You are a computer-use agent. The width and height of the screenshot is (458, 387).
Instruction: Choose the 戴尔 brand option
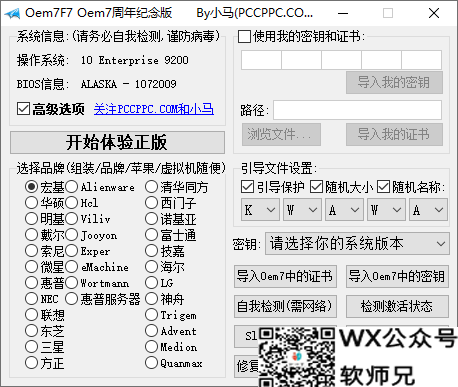coord(31,235)
